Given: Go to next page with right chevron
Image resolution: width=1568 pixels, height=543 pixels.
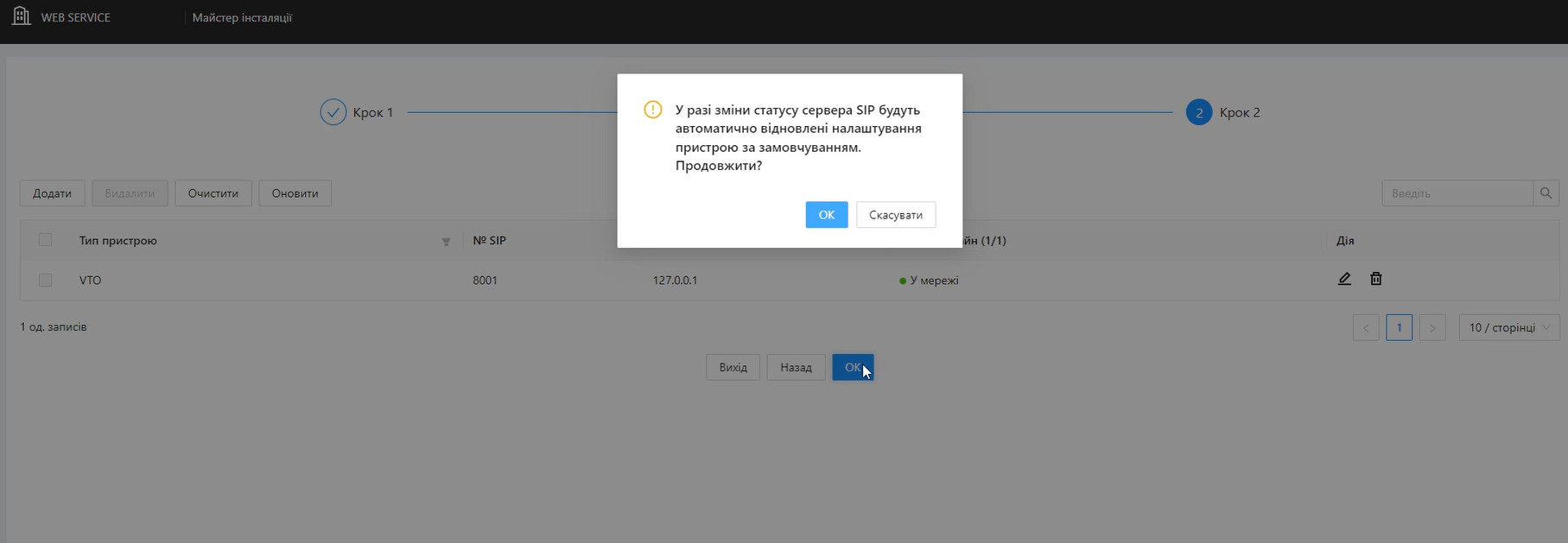Looking at the screenshot, I should pos(1432,328).
